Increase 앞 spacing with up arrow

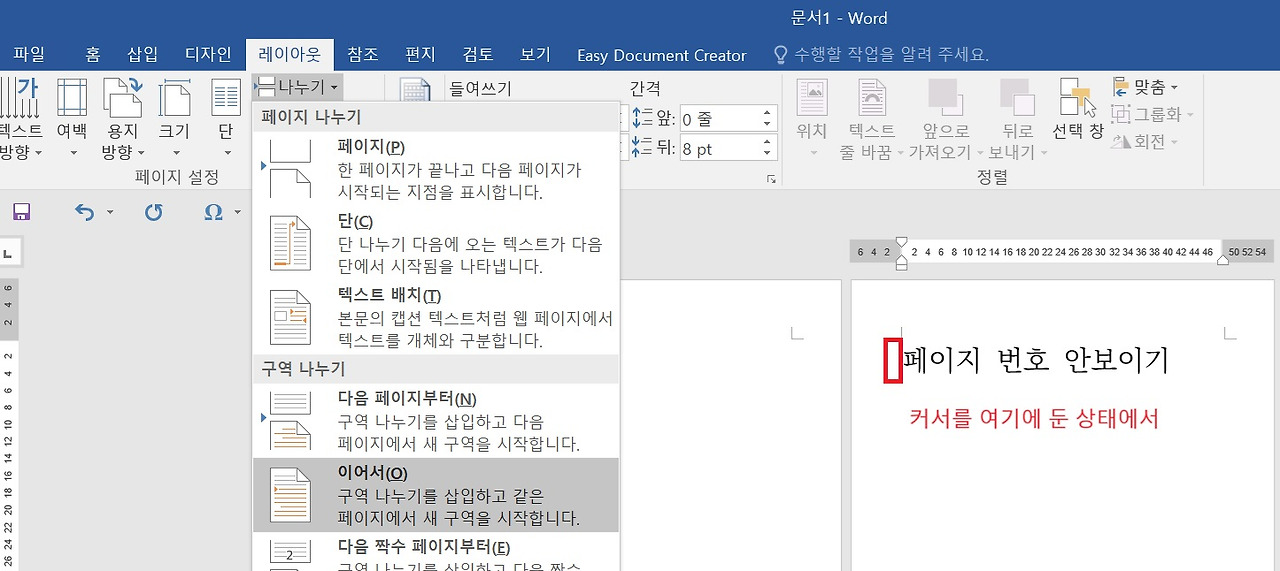point(769,113)
